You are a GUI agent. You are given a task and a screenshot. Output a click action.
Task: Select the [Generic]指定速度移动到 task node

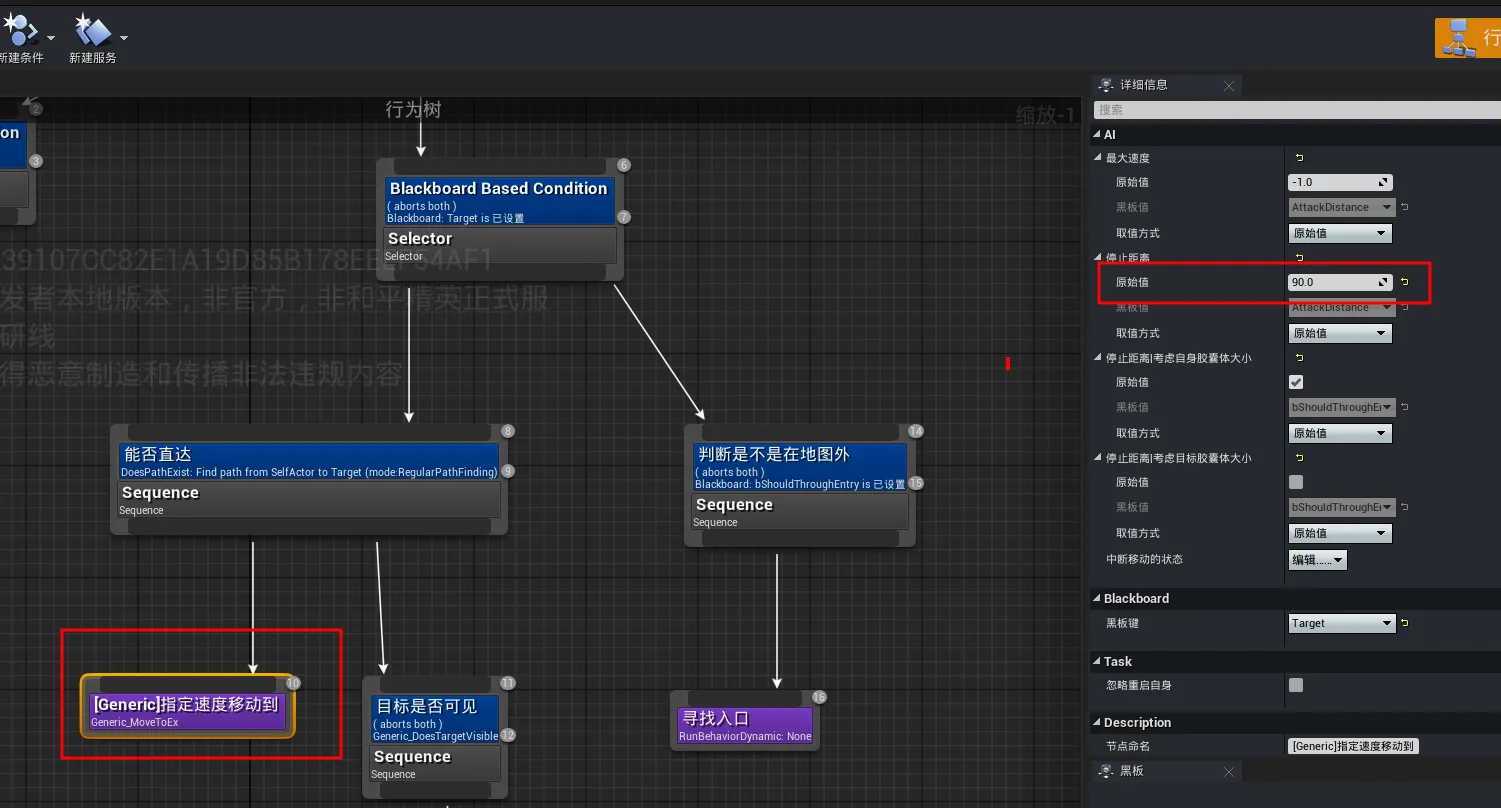point(188,711)
